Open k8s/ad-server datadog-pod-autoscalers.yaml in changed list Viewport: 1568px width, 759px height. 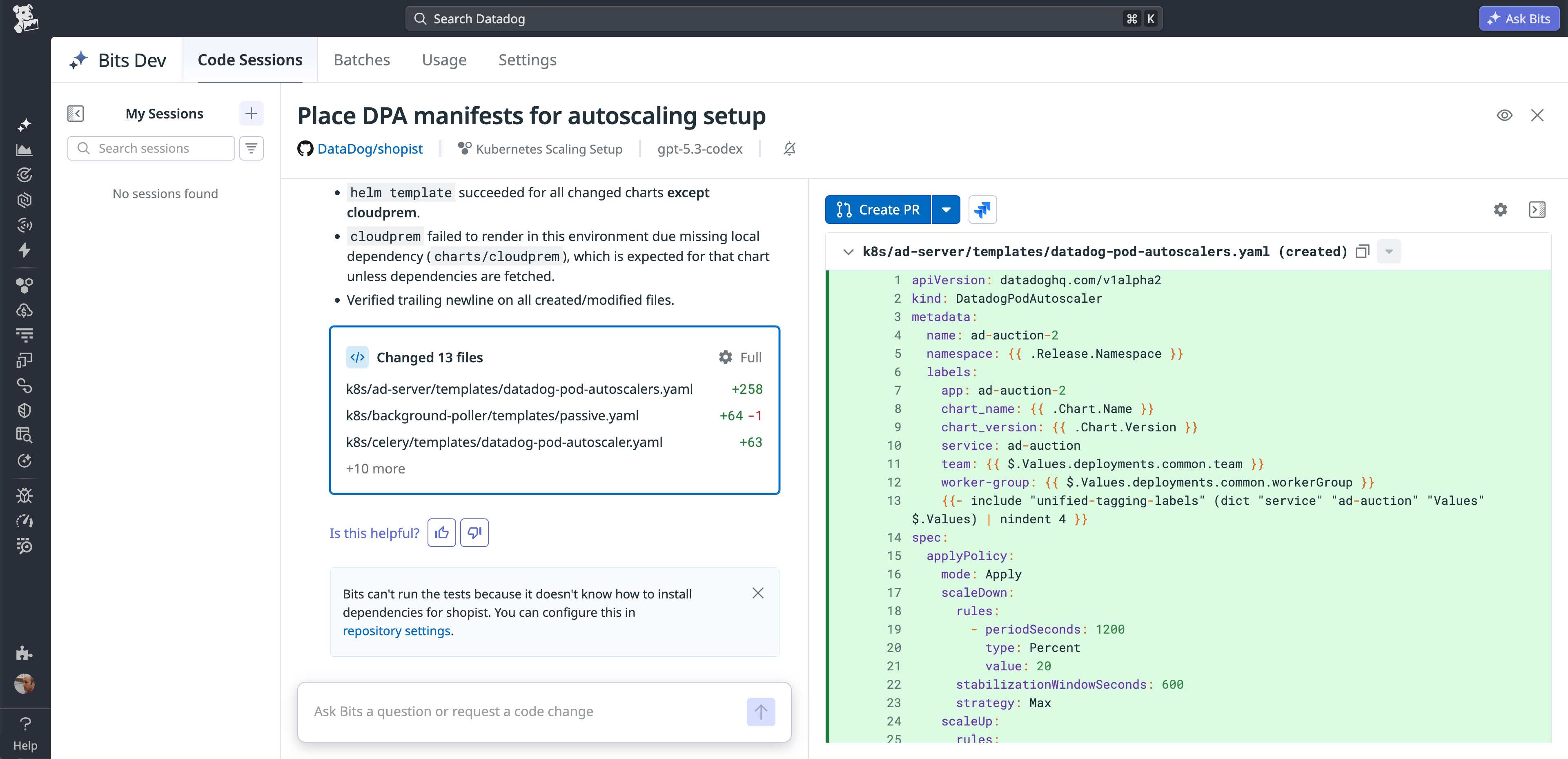pyautogui.click(x=519, y=388)
